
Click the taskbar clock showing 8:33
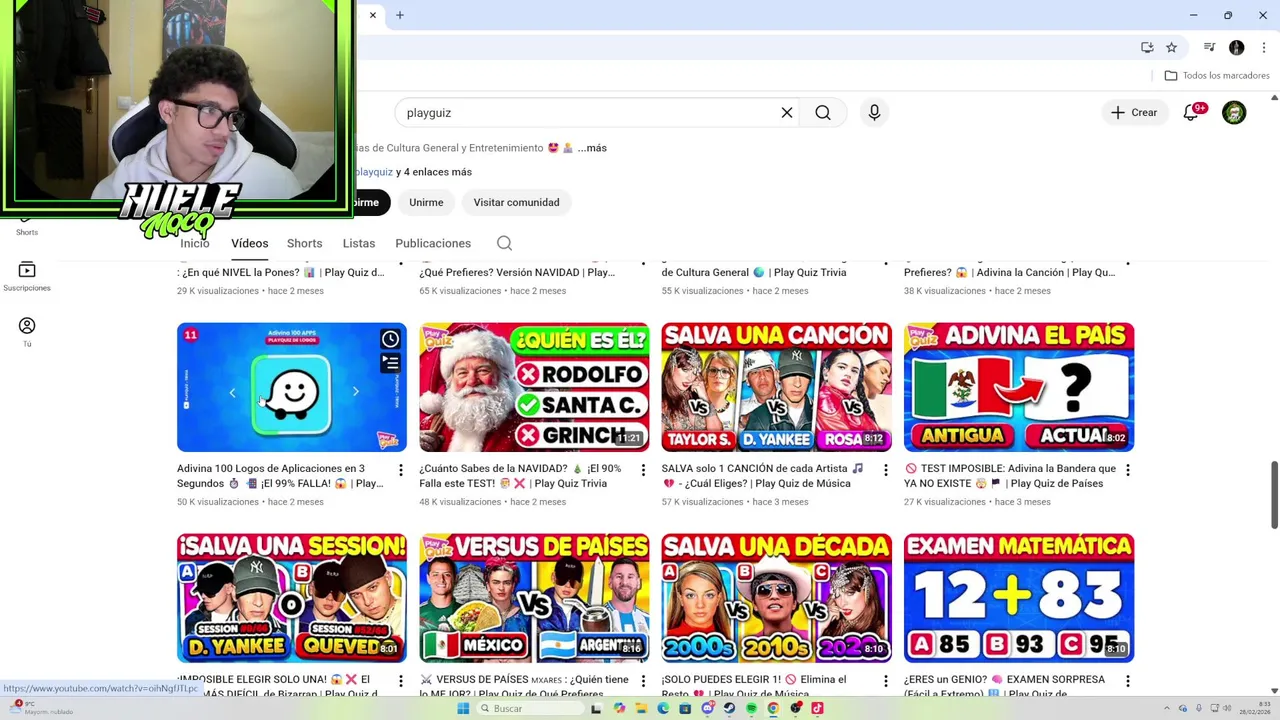(x=1255, y=708)
